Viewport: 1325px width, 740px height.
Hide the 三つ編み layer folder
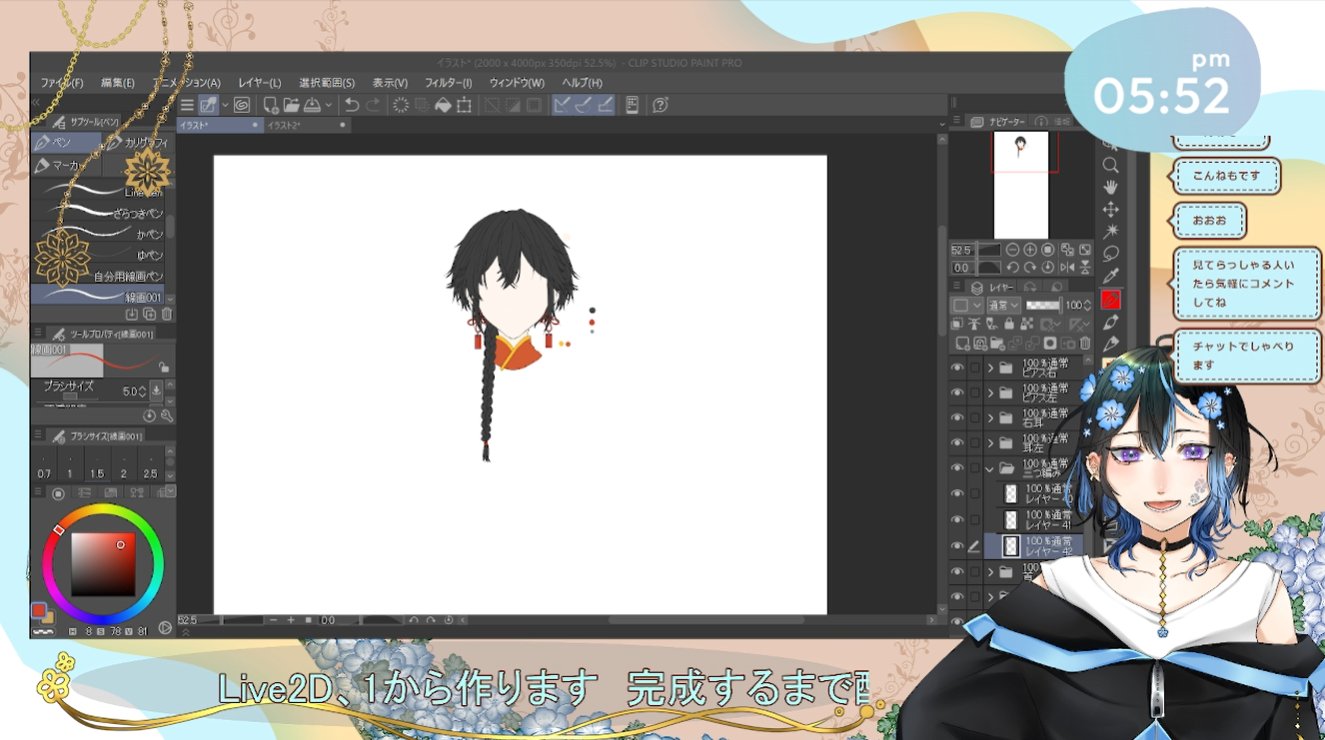coord(958,466)
